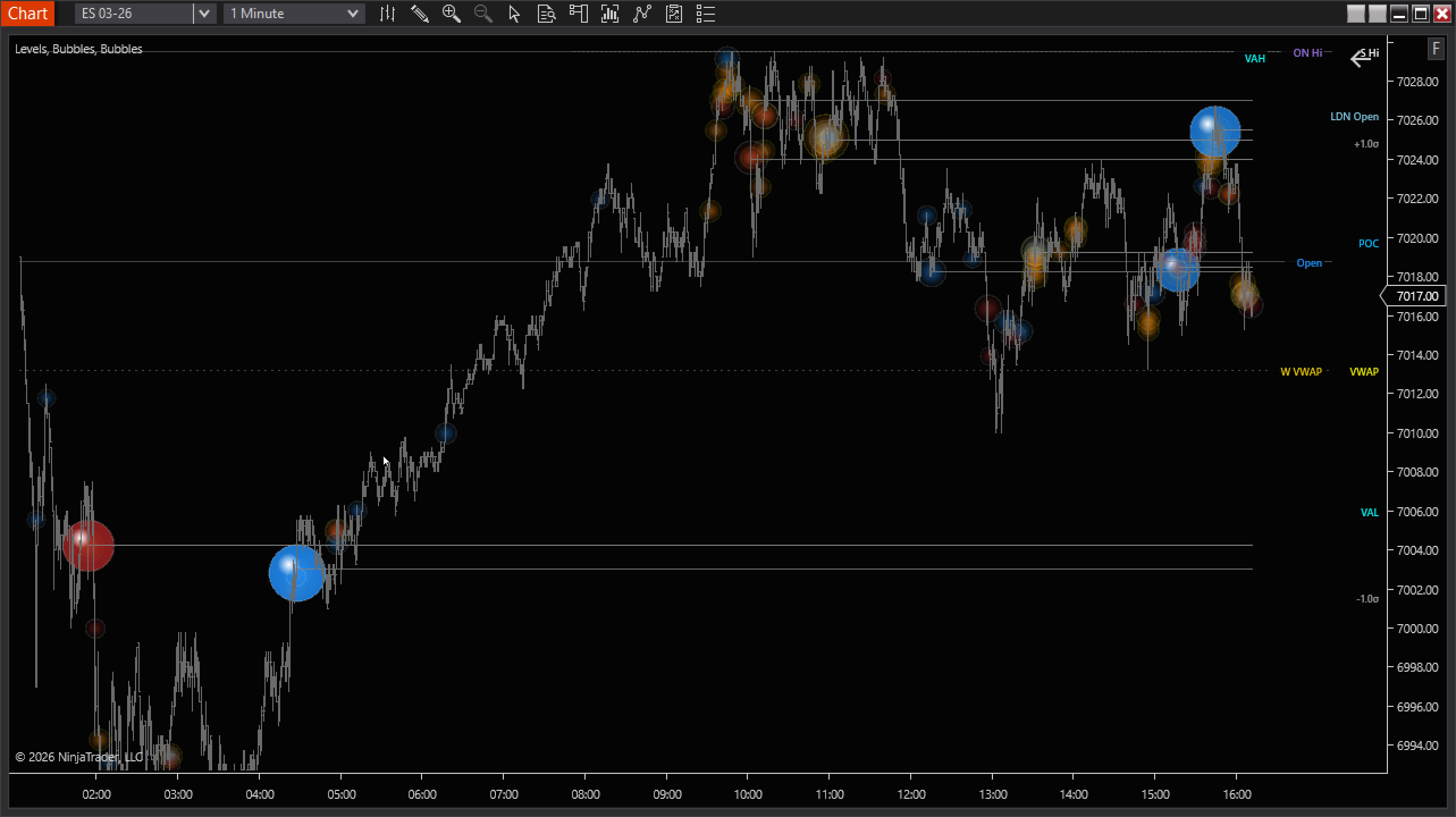Click the 16:00 time axis label
The image size is (1456, 817).
click(1237, 794)
